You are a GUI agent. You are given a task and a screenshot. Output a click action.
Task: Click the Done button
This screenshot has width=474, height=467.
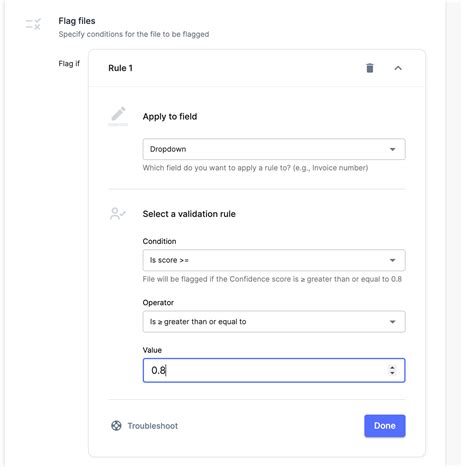pyautogui.click(x=385, y=426)
